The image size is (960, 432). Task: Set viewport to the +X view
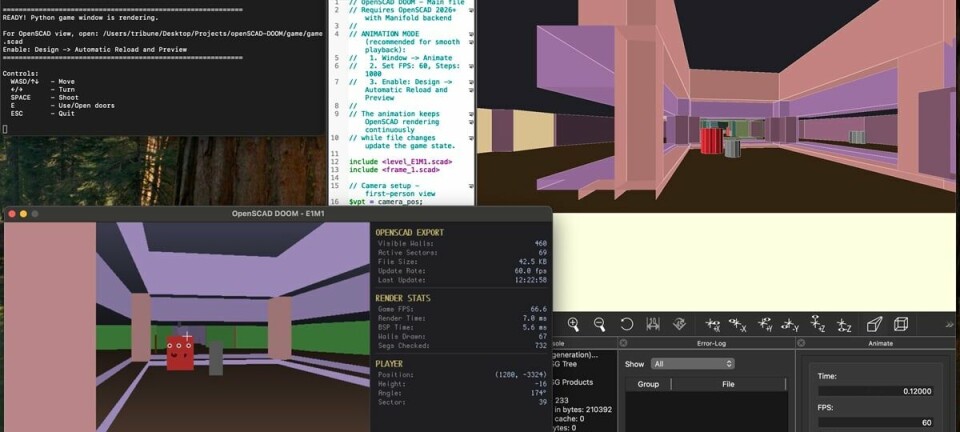712,324
